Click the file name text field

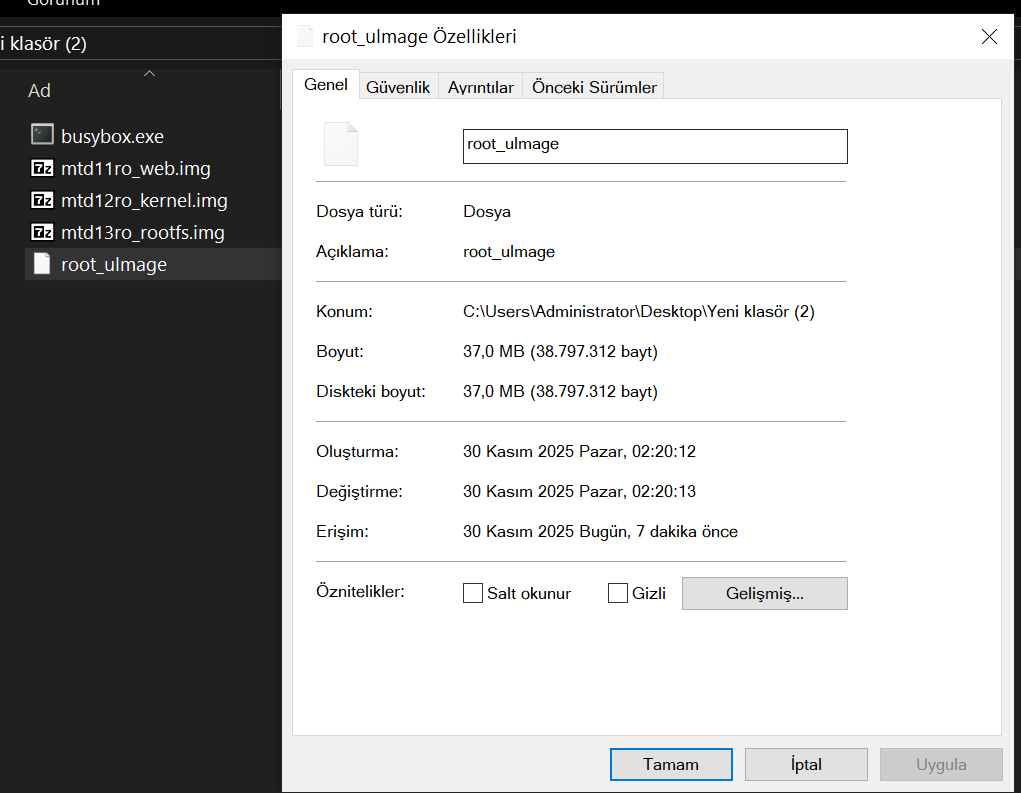655,145
